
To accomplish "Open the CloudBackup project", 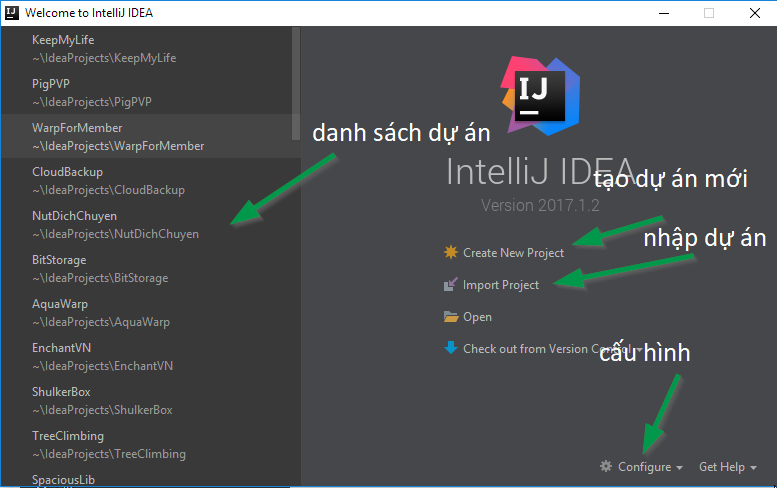I will (151, 180).
